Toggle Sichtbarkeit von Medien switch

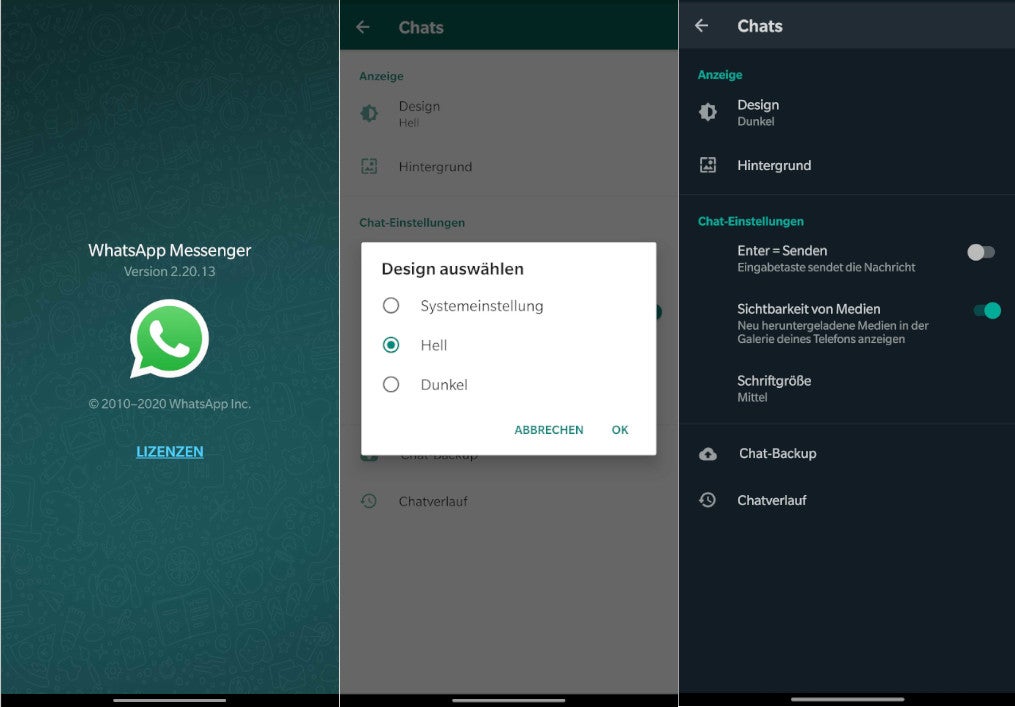click(x=987, y=311)
